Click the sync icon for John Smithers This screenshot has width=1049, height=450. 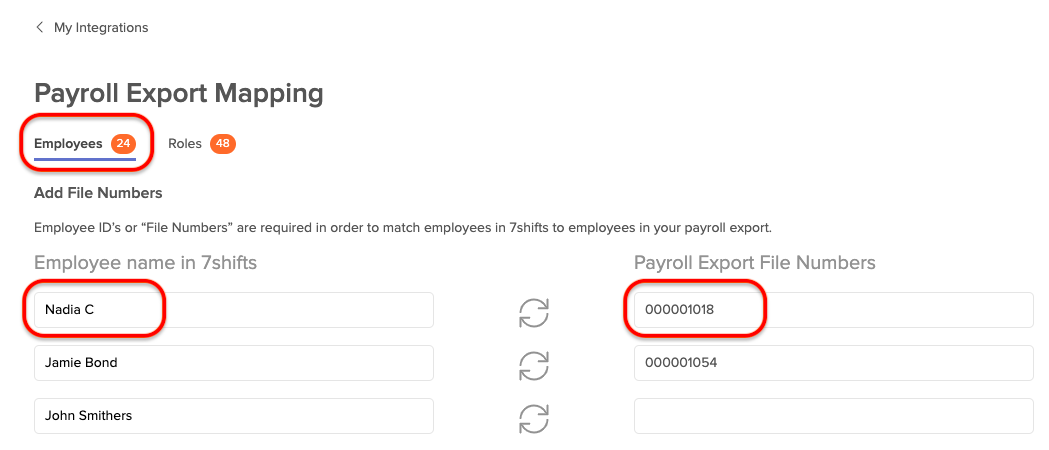pyautogui.click(x=534, y=419)
